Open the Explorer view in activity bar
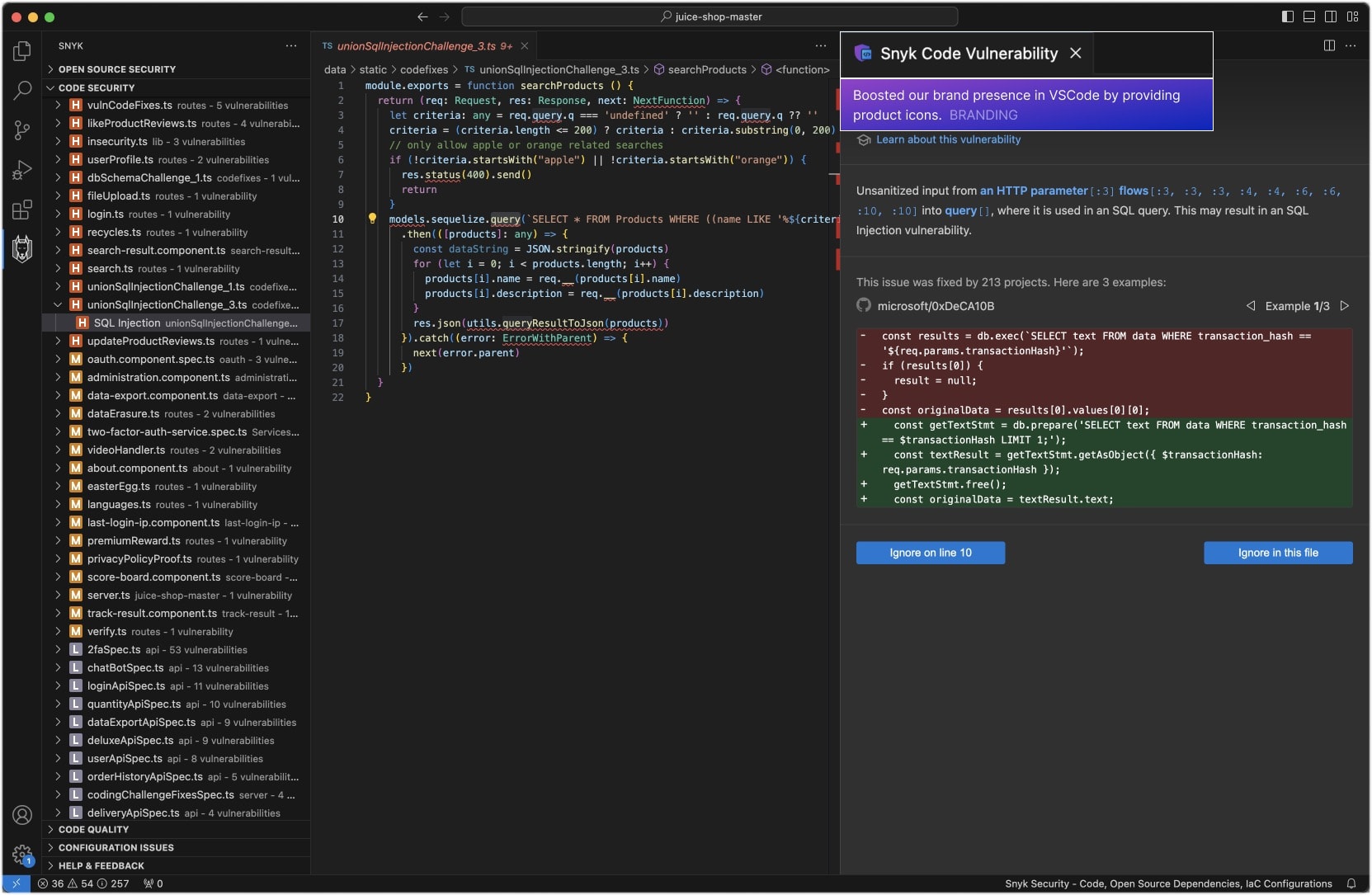 pos(22,51)
